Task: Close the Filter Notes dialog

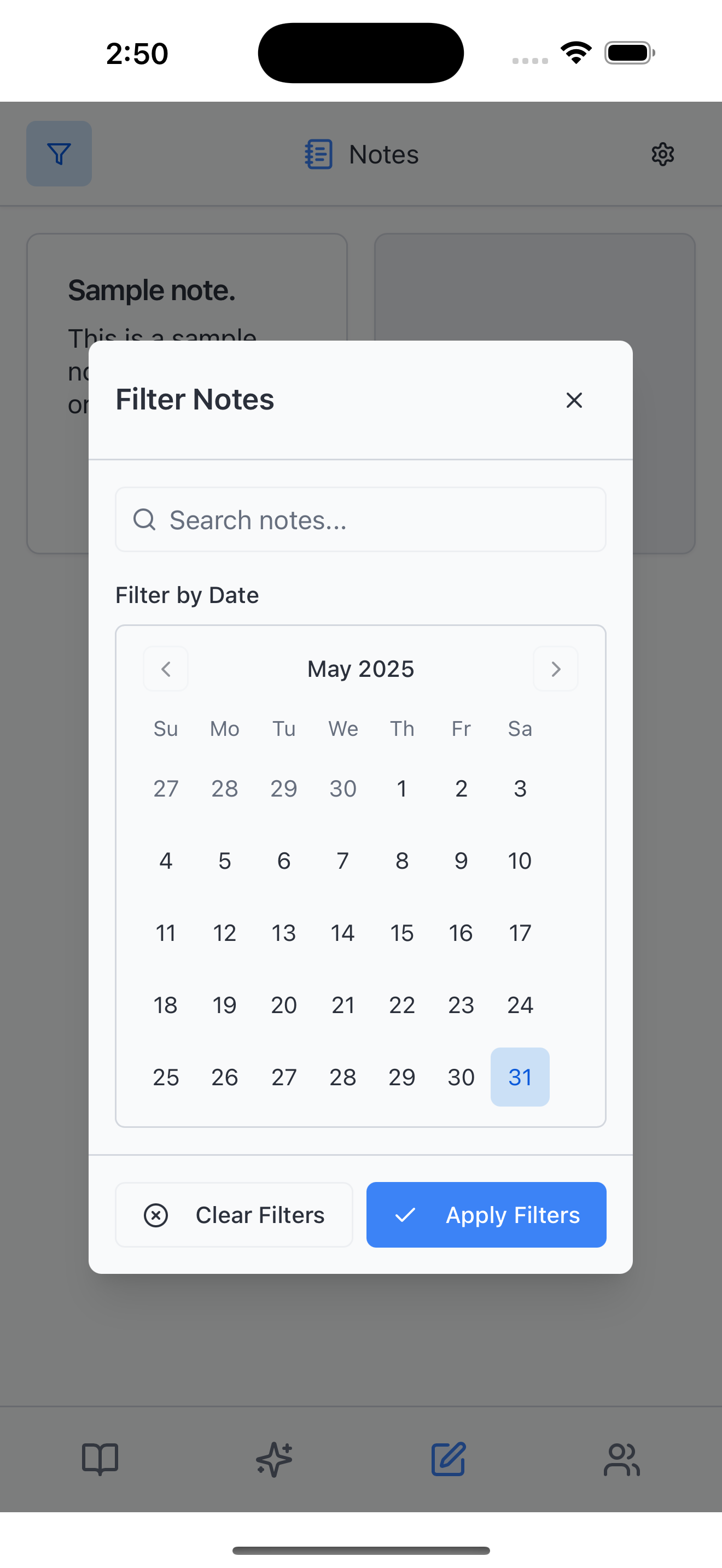Action: (x=574, y=401)
